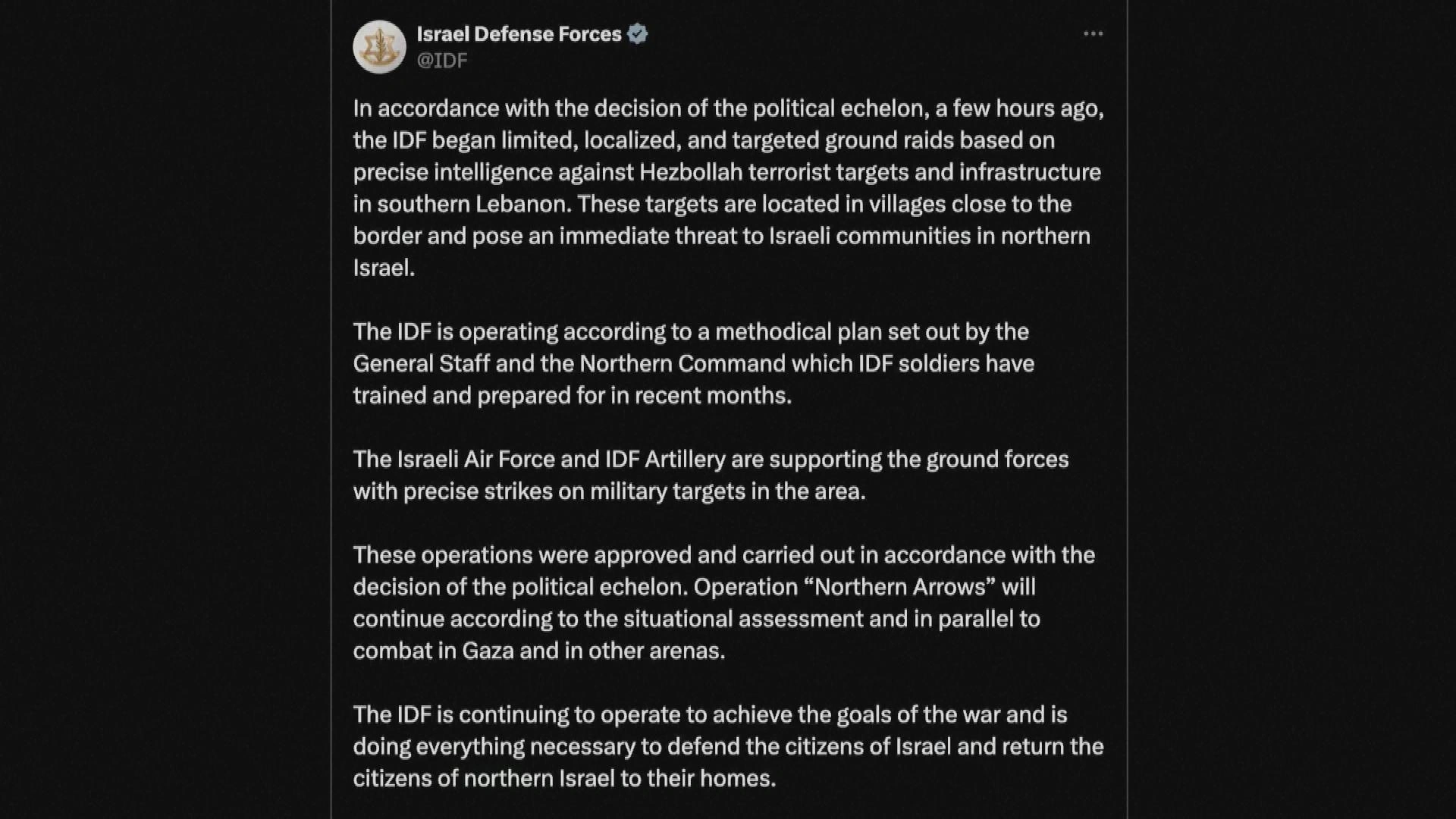Click the paragraph about Air Force support

(x=711, y=475)
